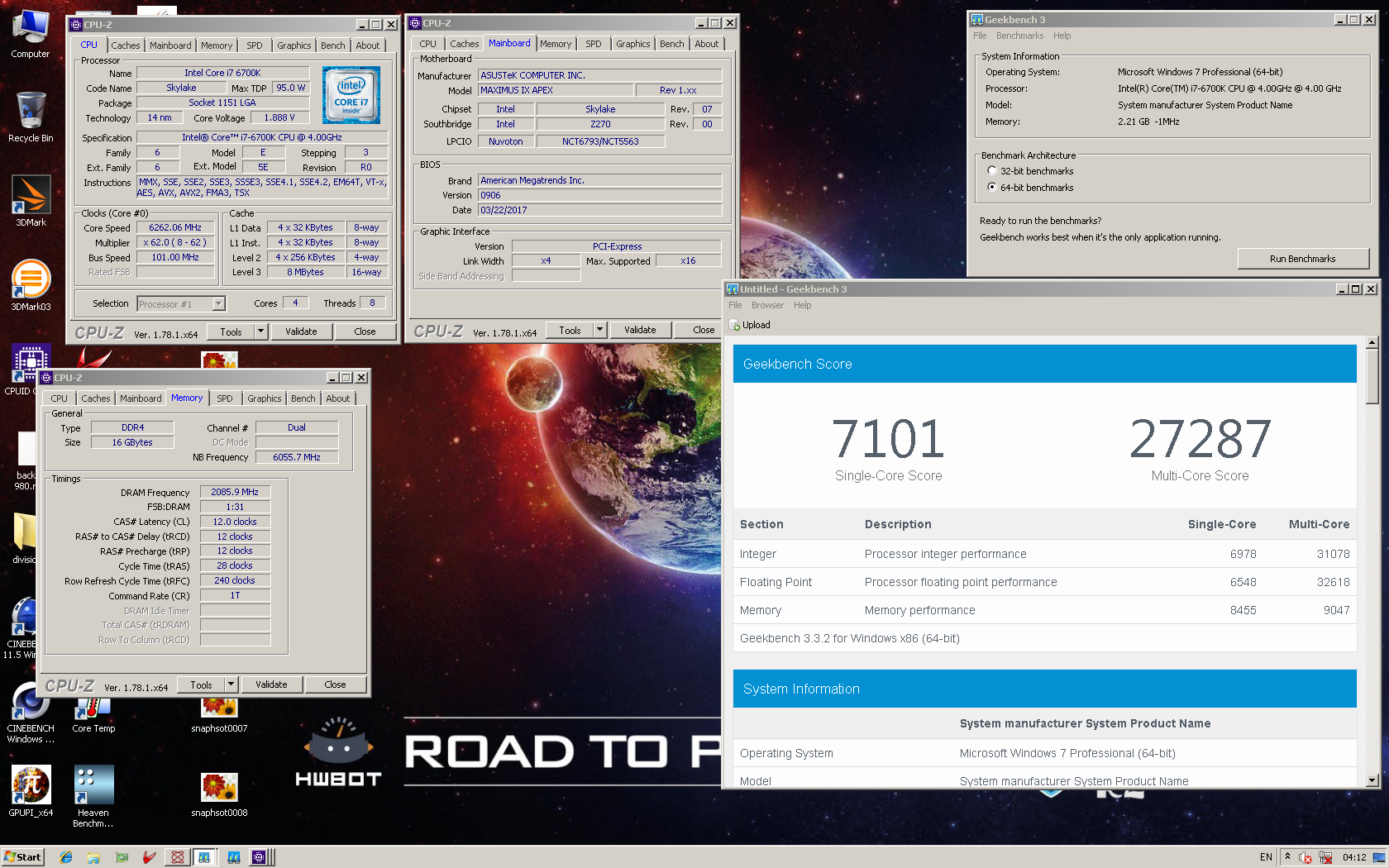This screenshot has width=1389, height=868.
Task: Switch to the CPU-Z taskbar button
Action: pos(260,857)
